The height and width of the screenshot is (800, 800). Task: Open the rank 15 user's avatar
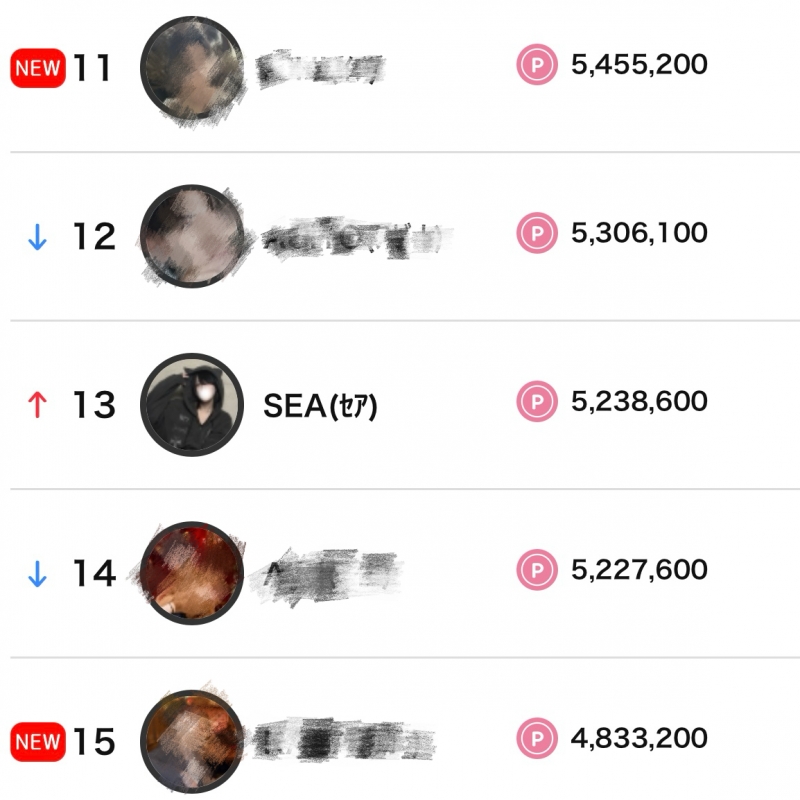193,740
